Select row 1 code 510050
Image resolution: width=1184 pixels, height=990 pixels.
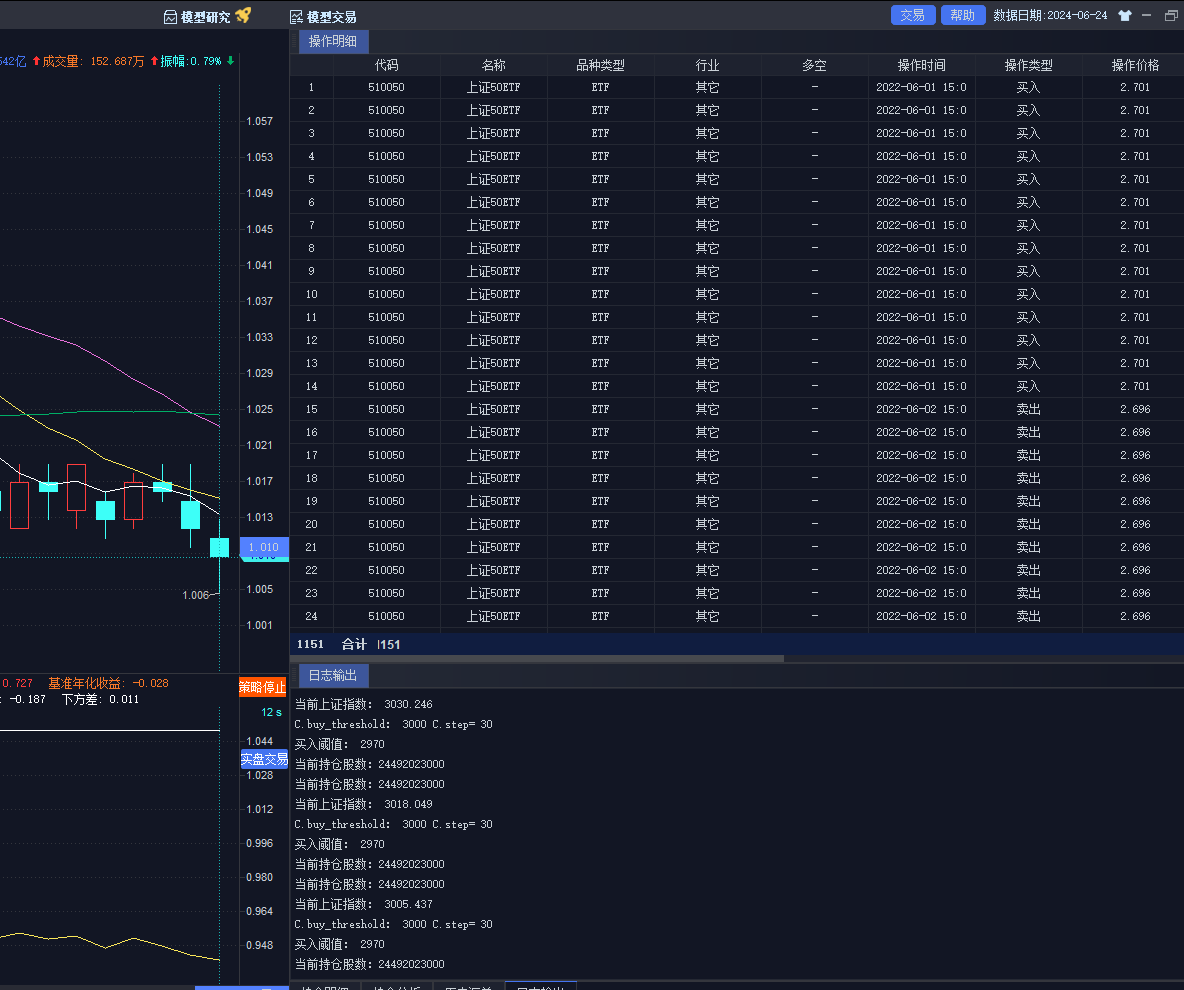click(x=387, y=87)
